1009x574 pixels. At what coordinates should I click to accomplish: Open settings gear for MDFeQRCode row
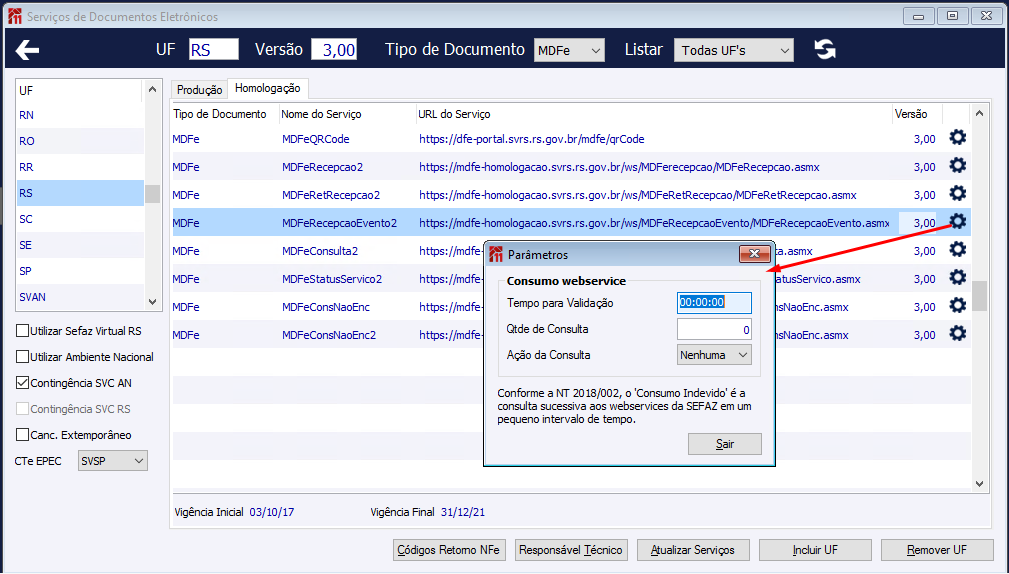pyautogui.click(x=958, y=138)
